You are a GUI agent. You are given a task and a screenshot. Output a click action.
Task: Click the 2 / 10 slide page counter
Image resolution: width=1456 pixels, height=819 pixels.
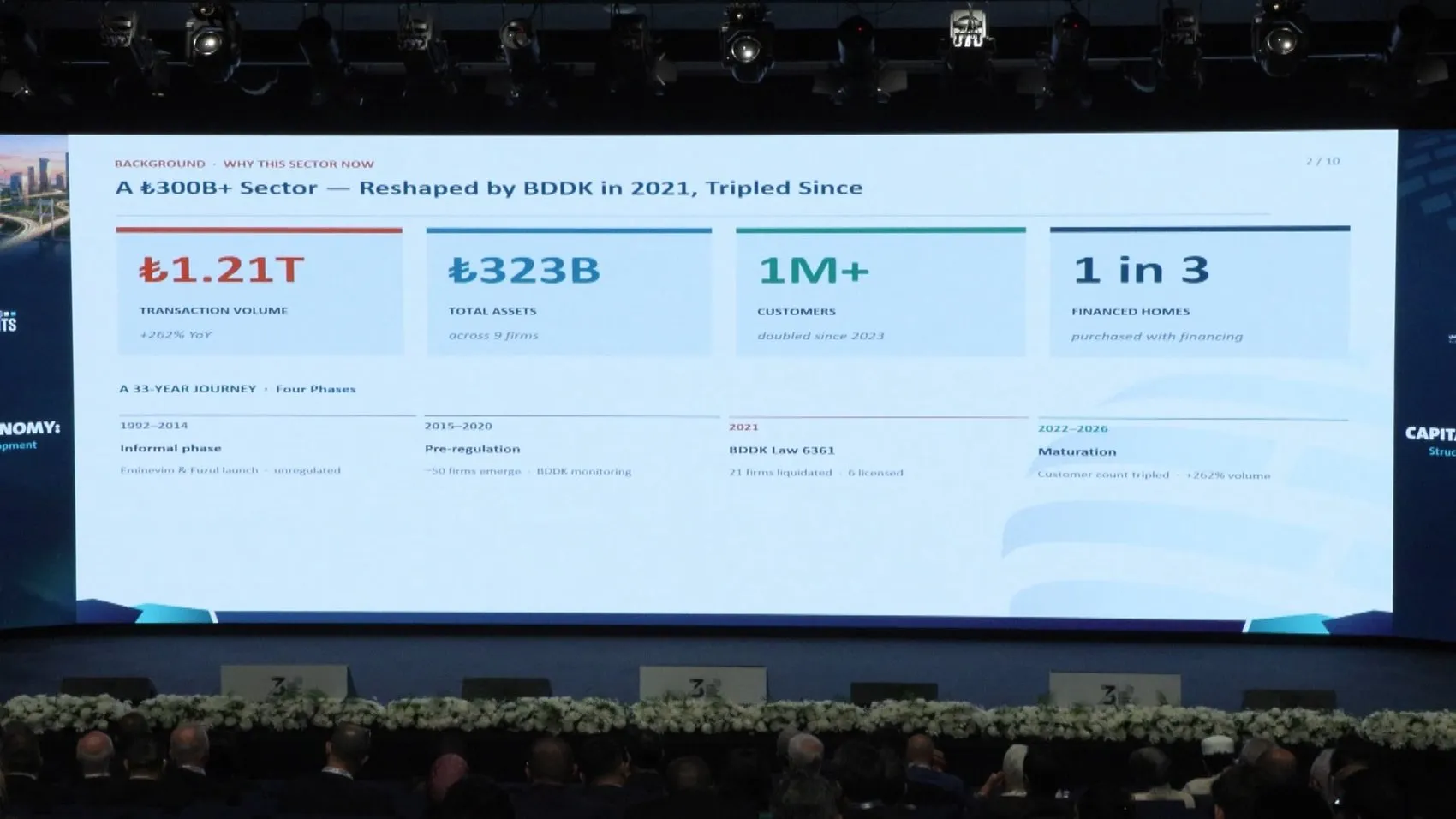[1322, 161]
